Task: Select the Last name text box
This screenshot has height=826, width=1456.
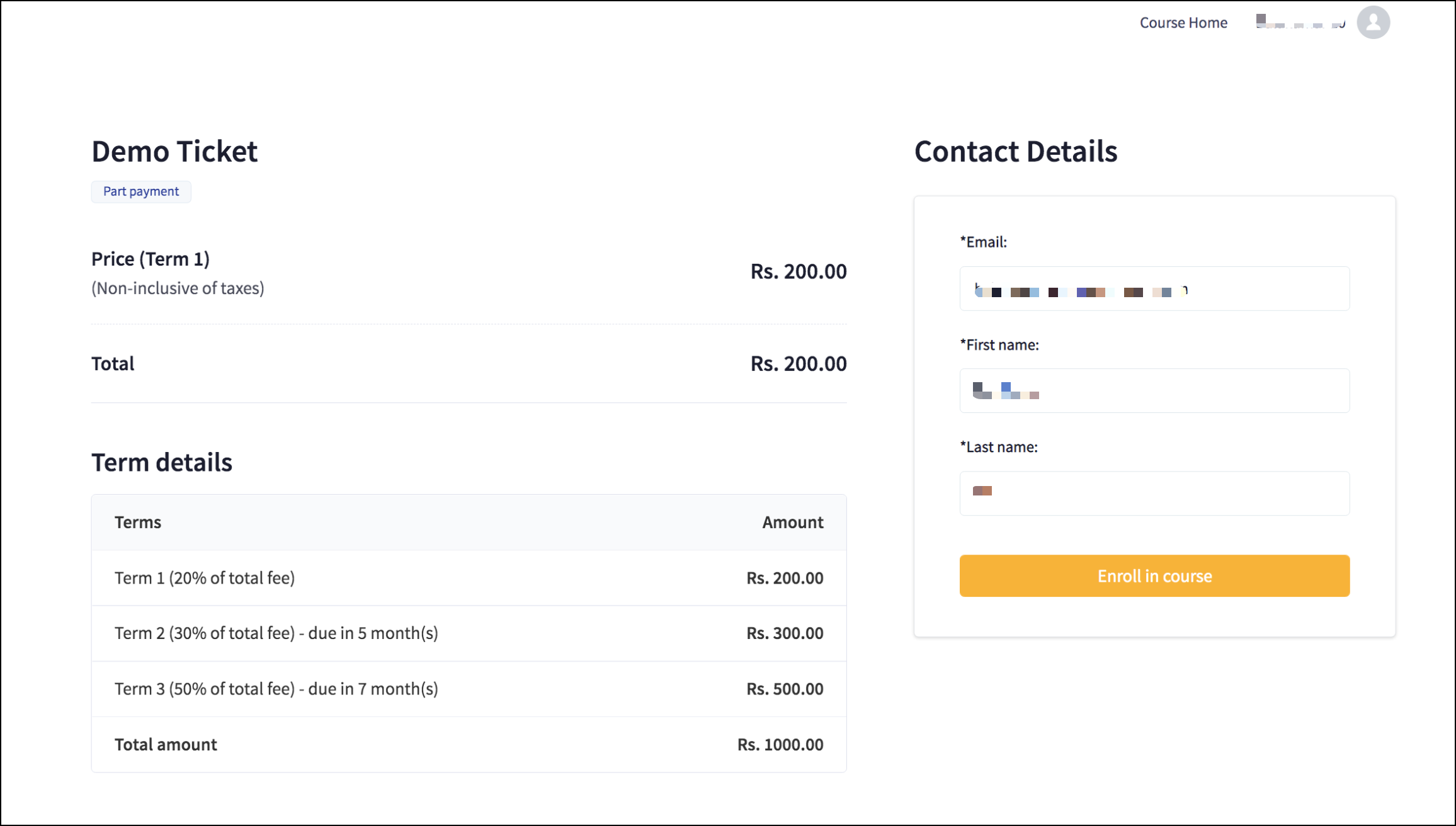Action: coord(1154,494)
